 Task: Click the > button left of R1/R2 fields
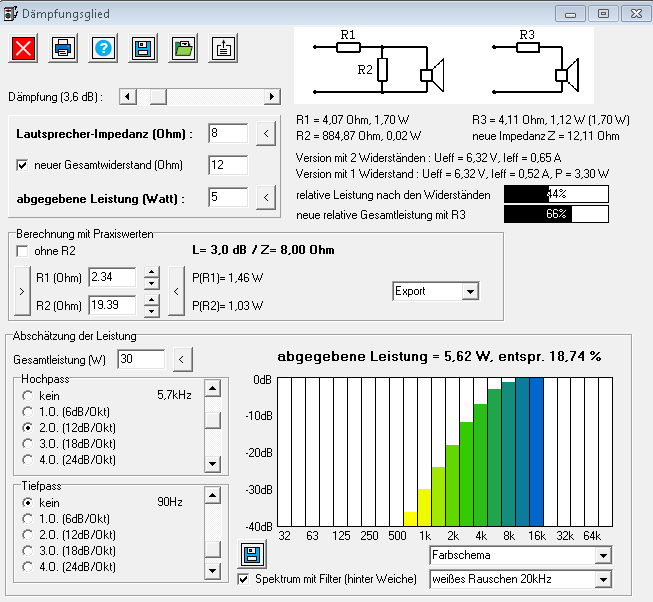coord(22,291)
